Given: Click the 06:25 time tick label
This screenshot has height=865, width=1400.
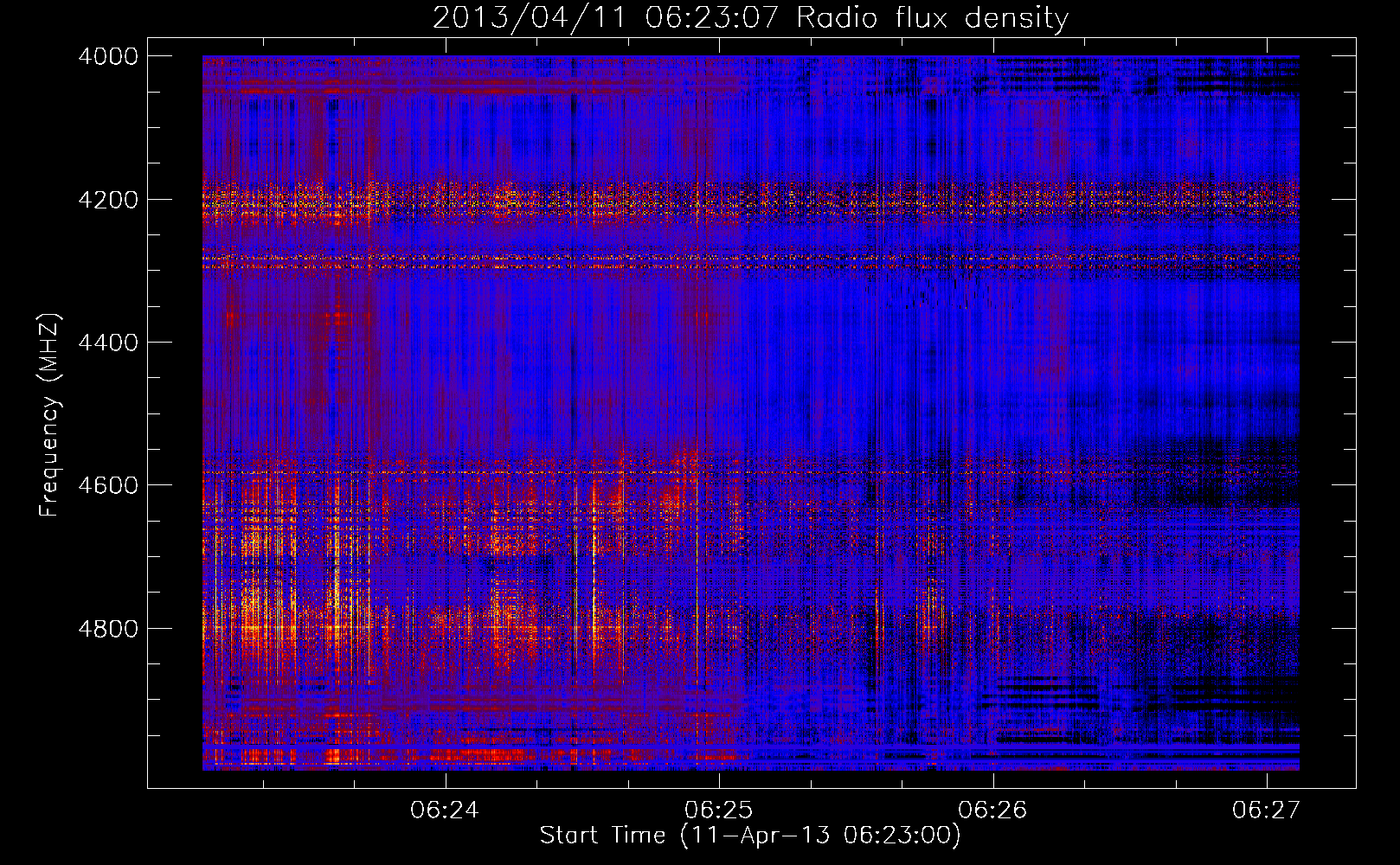Looking at the screenshot, I should pyautogui.click(x=719, y=810).
